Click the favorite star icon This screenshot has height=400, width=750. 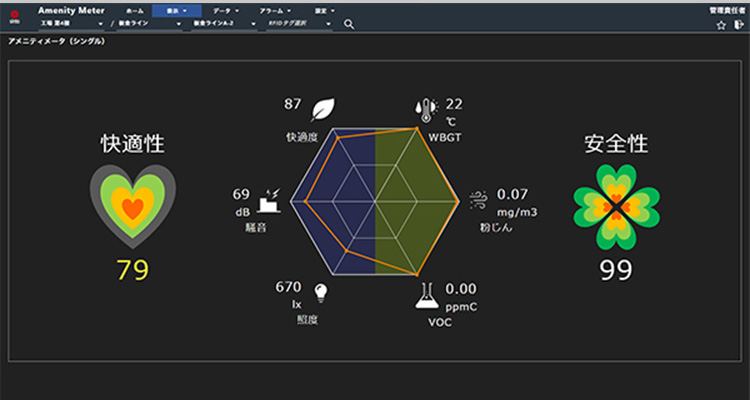[721, 25]
